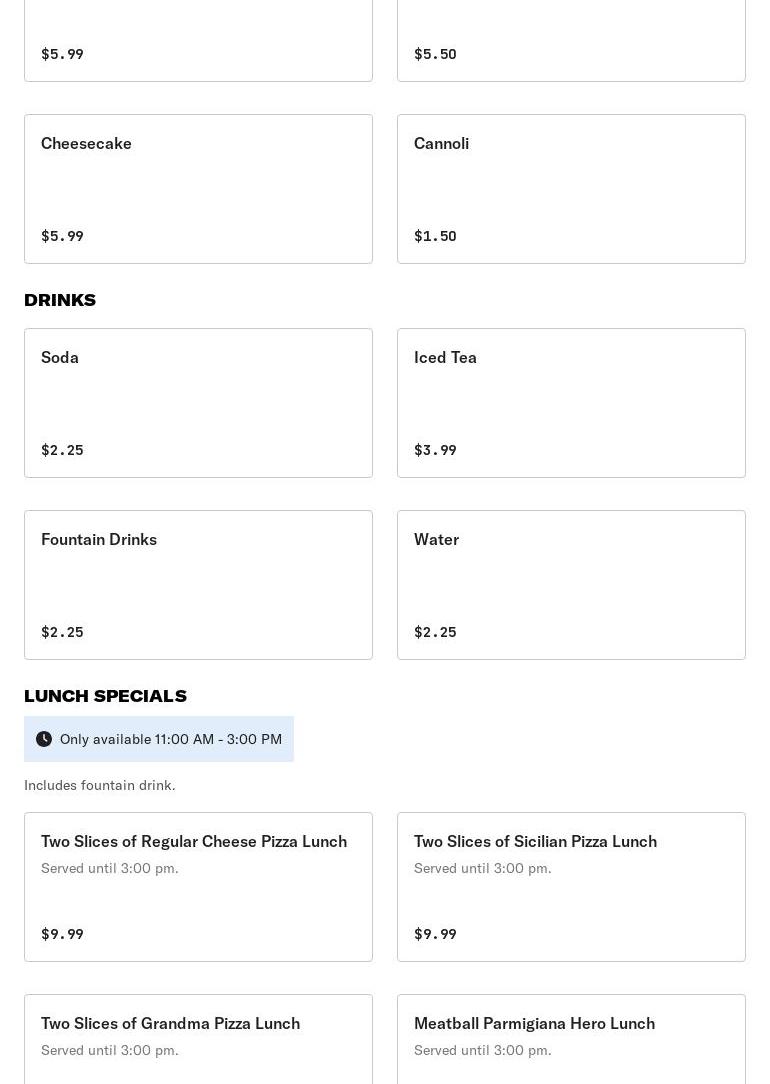Select Two Slices of Grandma Pizza Lunch

point(198,1040)
